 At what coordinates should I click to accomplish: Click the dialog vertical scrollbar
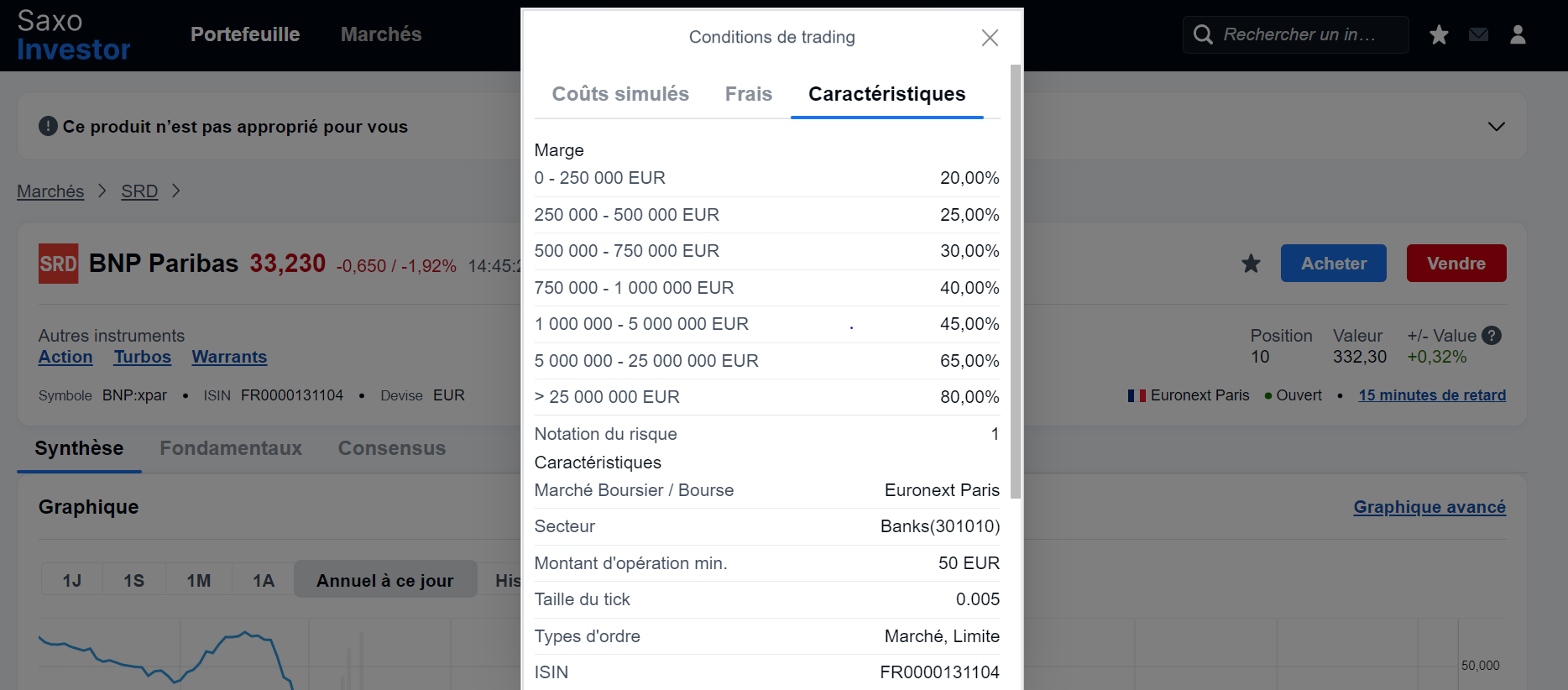[x=1016, y=281]
